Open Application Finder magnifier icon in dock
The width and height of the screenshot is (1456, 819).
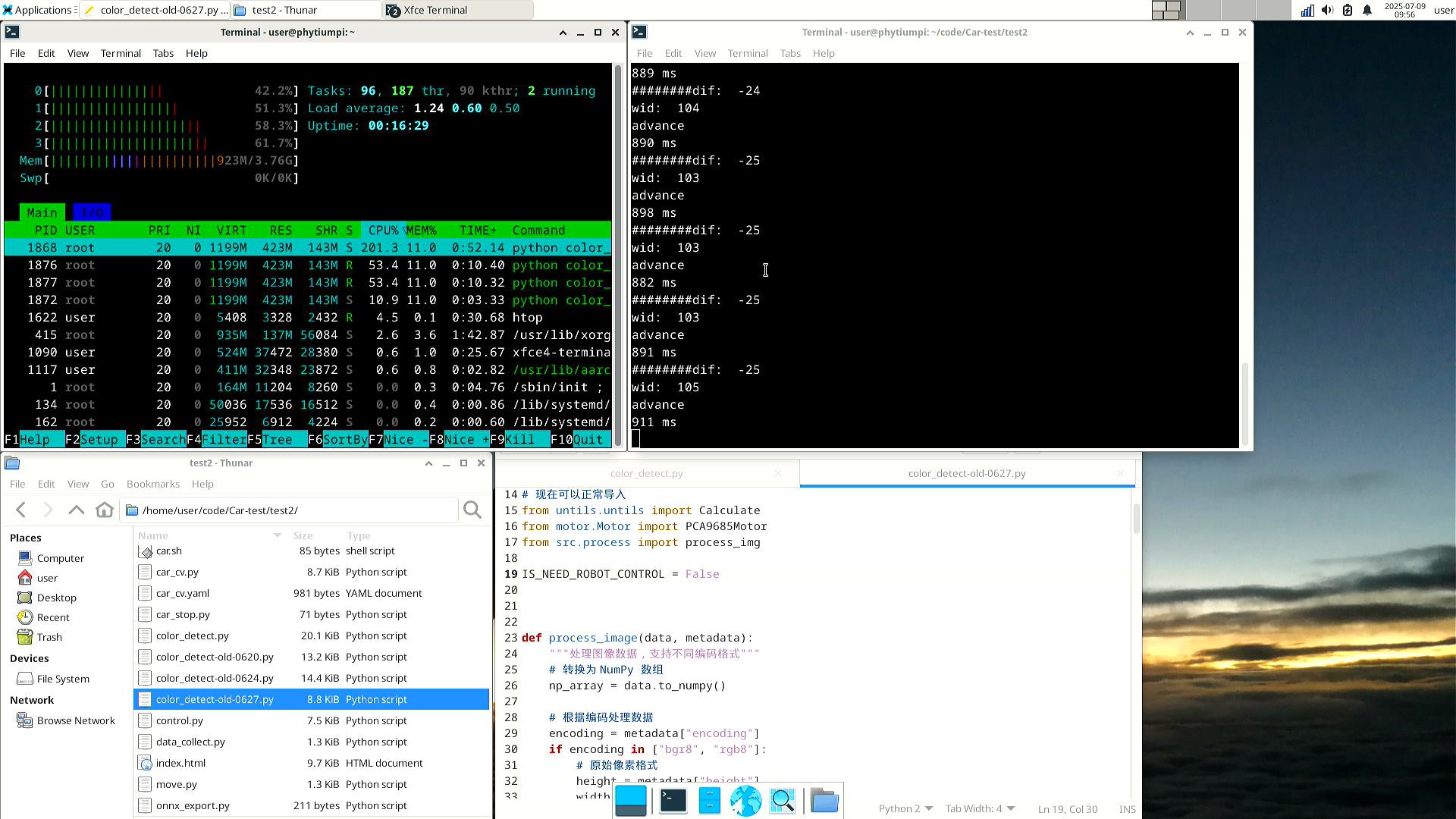pyautogui.click(x=783, y=801)
